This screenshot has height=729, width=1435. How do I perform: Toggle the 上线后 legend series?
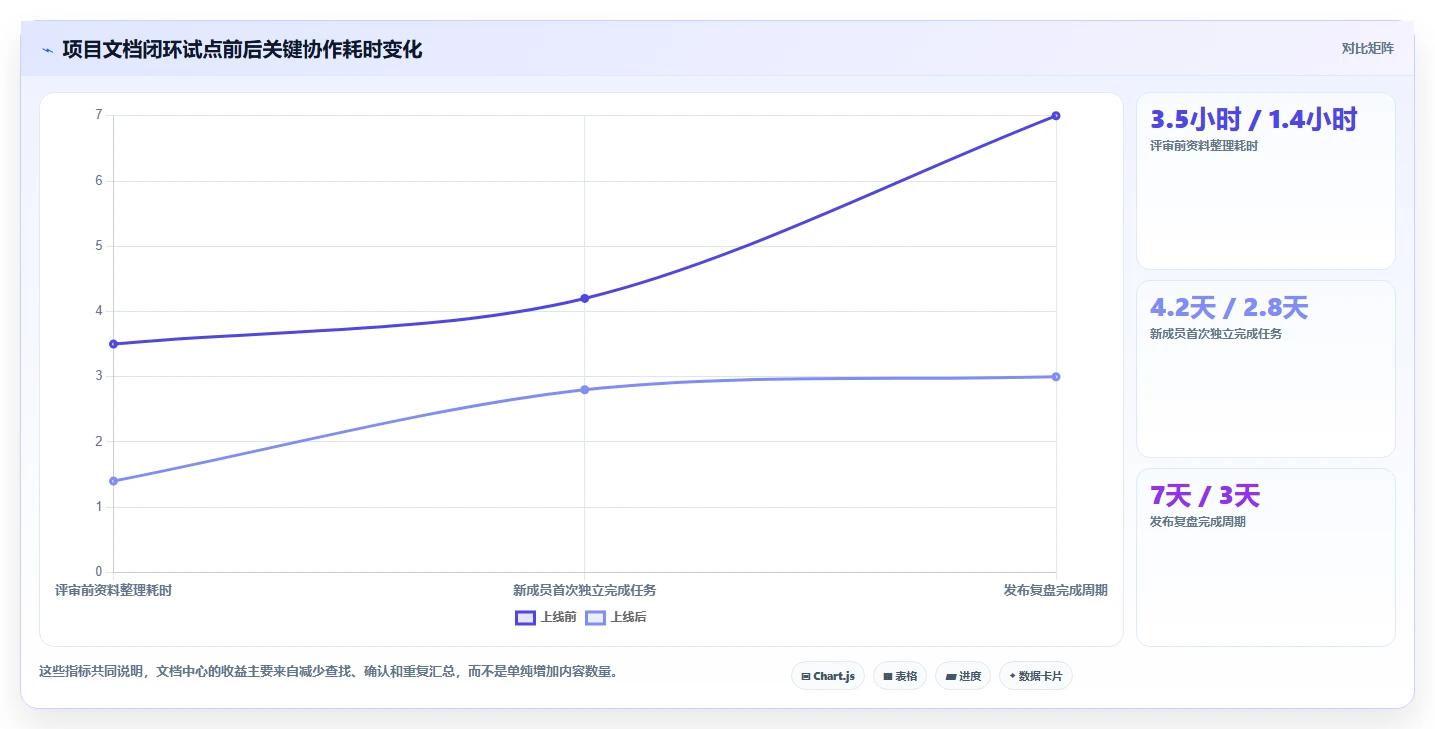(x=616, y=617)
